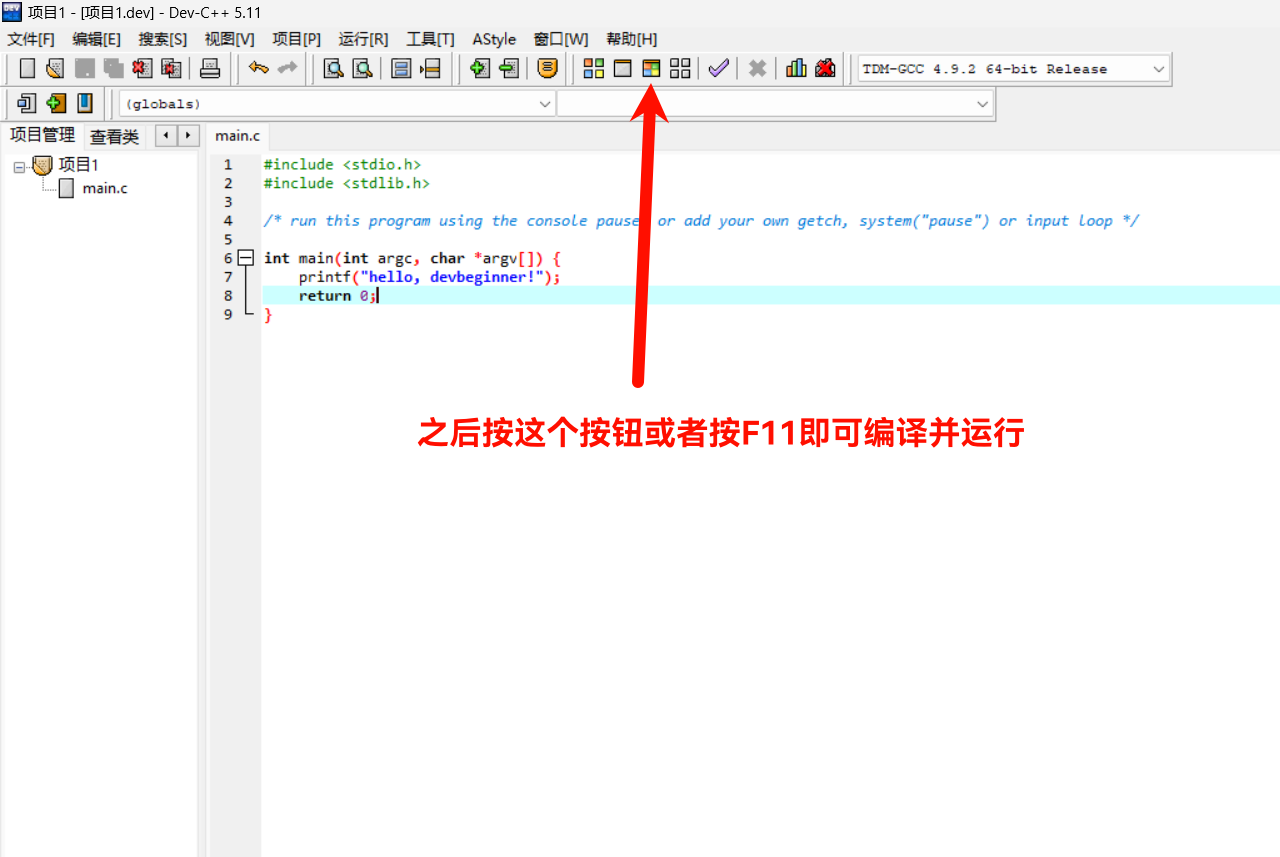Click the comment about console pauser
This screenshot has width=1280, height=857.
click(701, 221)
